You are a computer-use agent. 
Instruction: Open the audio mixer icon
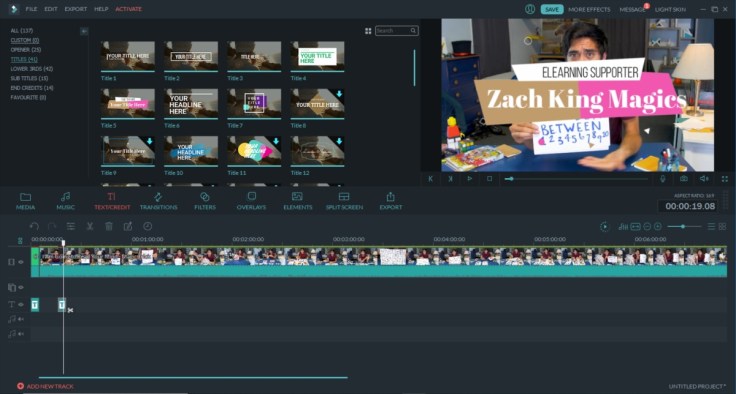coord(623,226)
